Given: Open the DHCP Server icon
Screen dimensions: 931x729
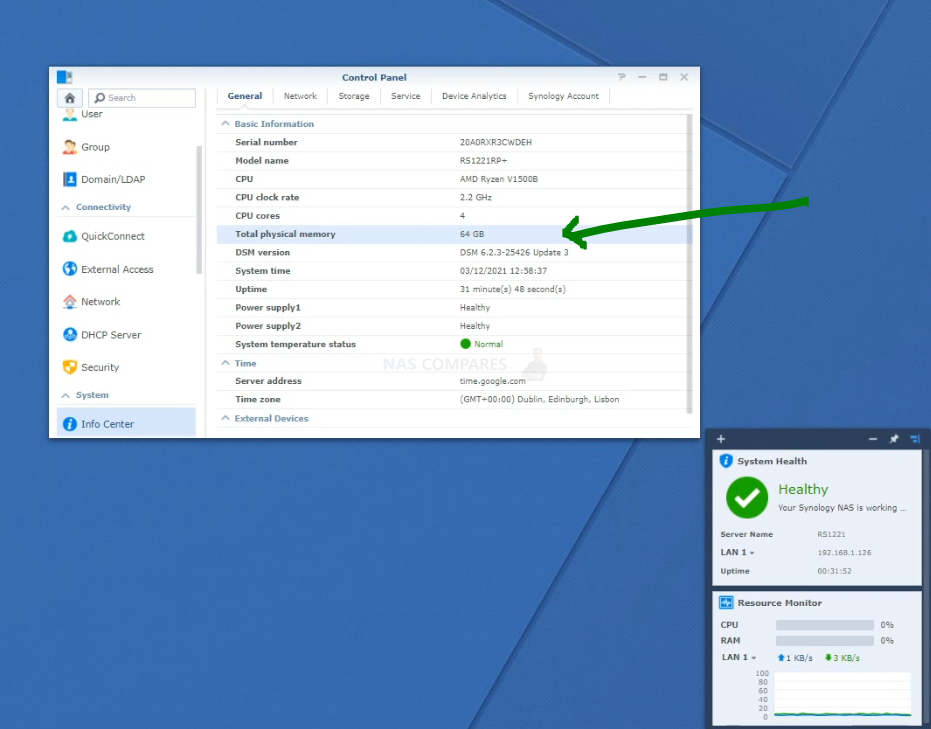Looking at the screenshot, I should pyautogui.click(x=69, y=335).
